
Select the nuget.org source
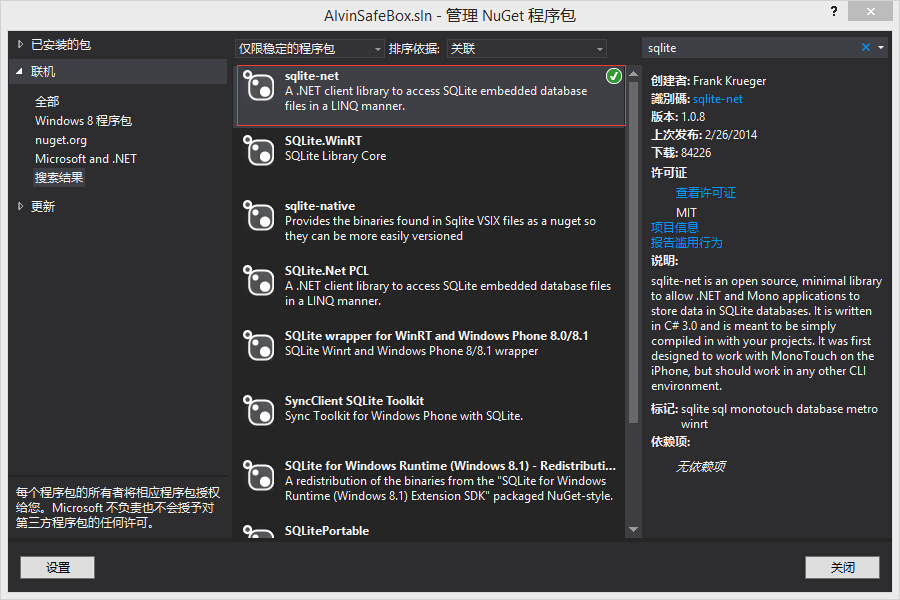point(61,140)
